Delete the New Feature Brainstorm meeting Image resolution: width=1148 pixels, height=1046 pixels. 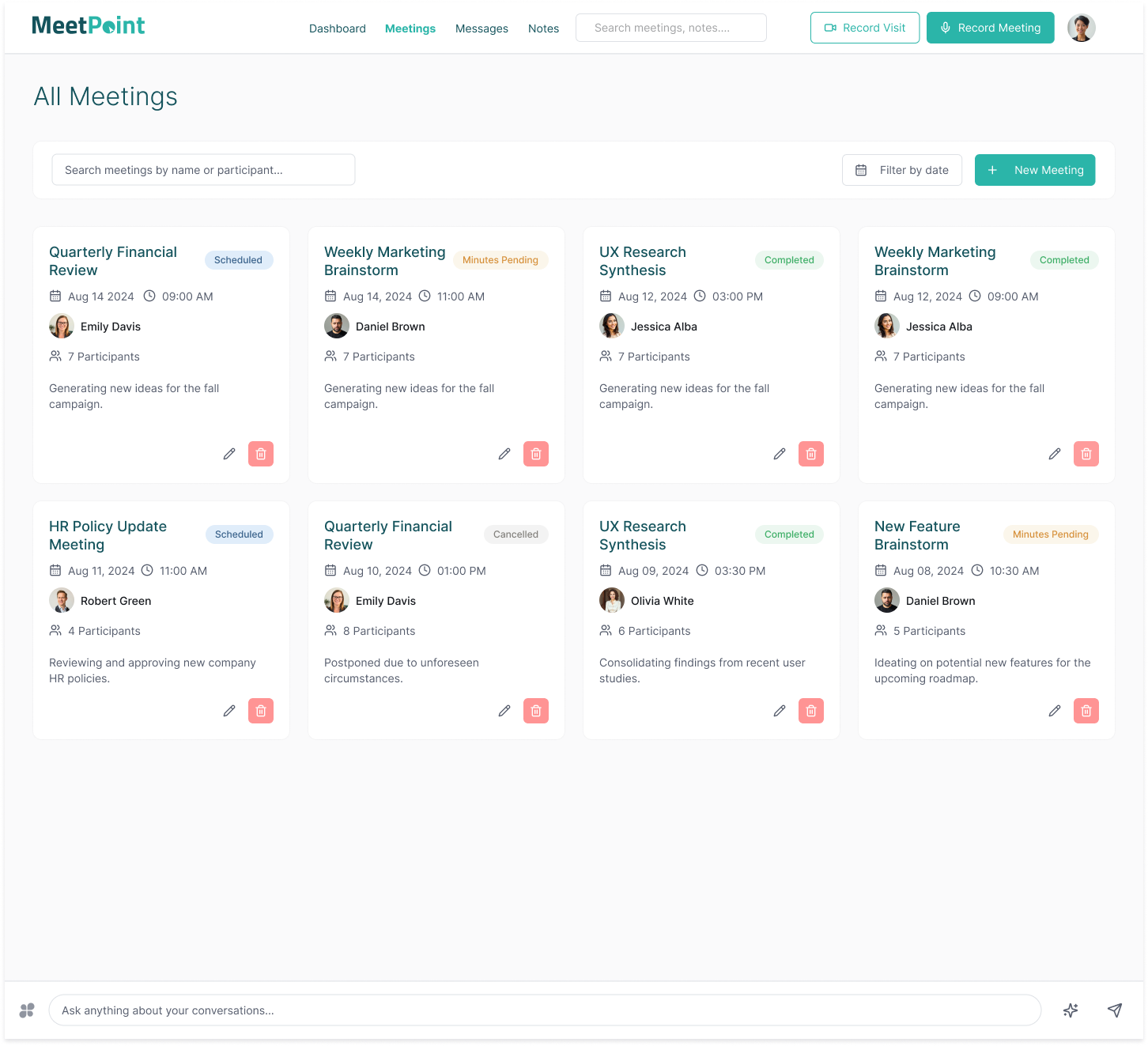[1086, 711]
